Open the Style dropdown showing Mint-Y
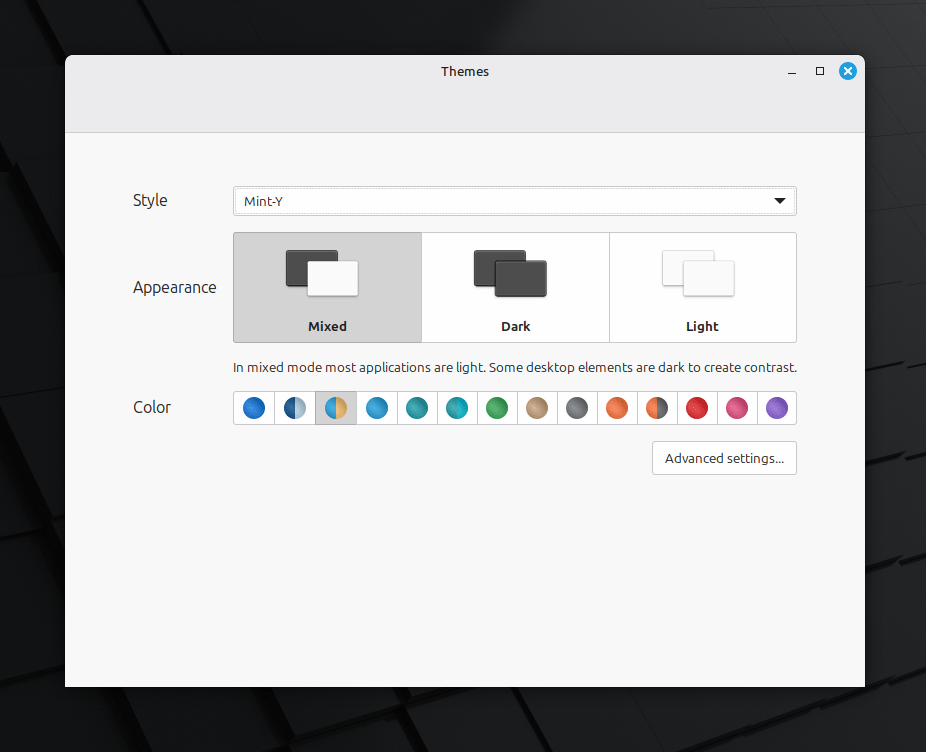Screen dimensions: 926x752 tap(514, 201)
